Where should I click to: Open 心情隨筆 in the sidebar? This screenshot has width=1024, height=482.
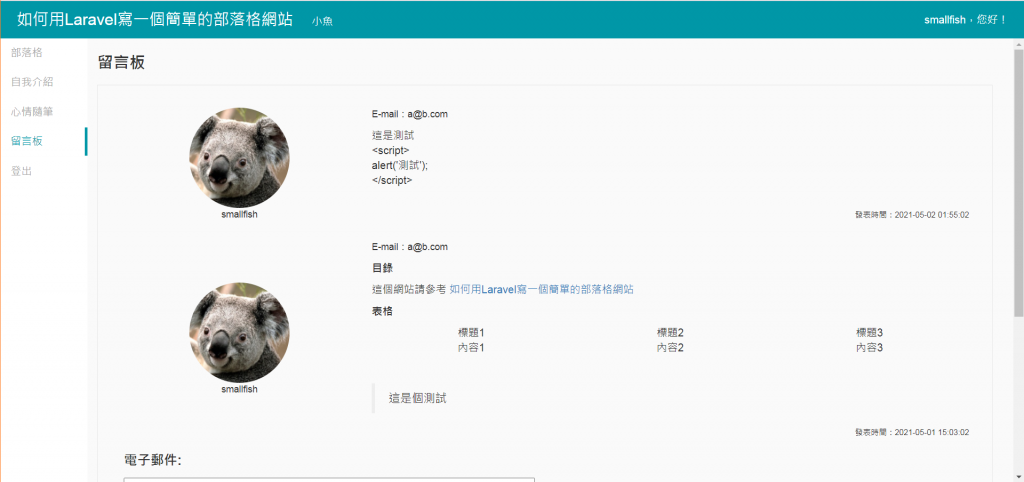pyautogui.click(x=32, y=112)
